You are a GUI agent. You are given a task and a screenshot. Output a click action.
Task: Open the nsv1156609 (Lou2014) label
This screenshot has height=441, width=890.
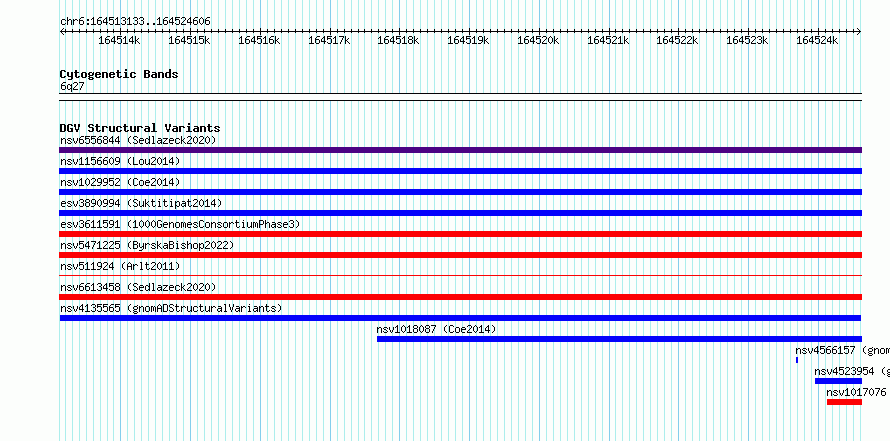coord(120,161)
